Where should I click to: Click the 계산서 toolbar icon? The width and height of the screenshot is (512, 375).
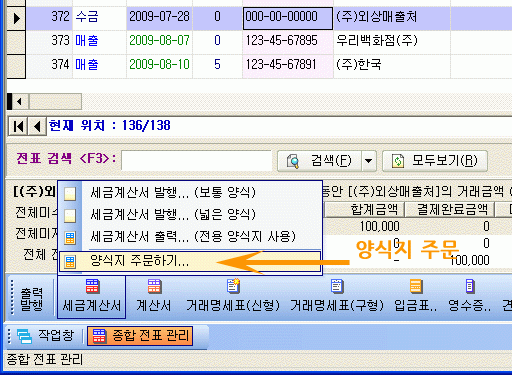coord(154,296)
